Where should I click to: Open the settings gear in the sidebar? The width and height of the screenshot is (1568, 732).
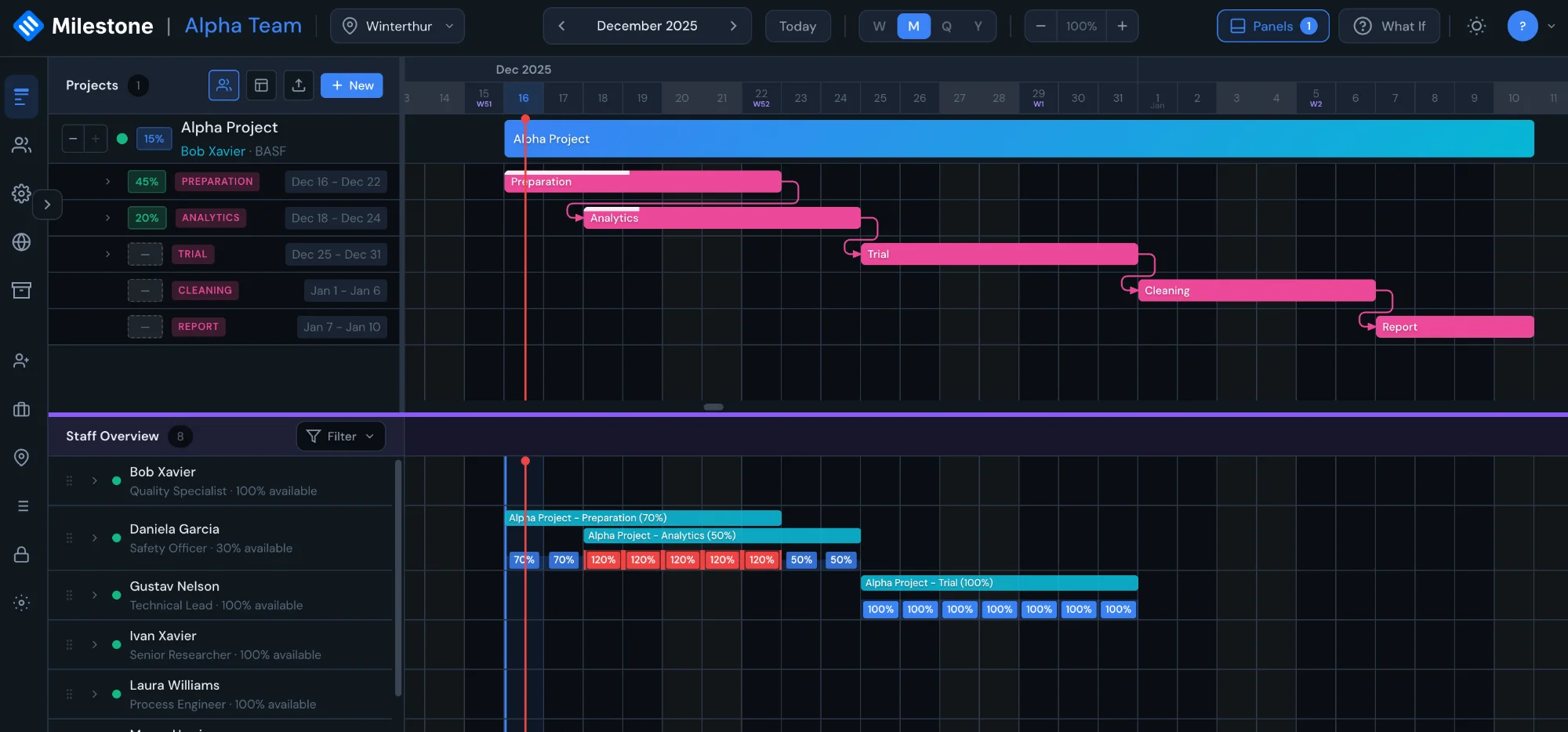(21, 194)
